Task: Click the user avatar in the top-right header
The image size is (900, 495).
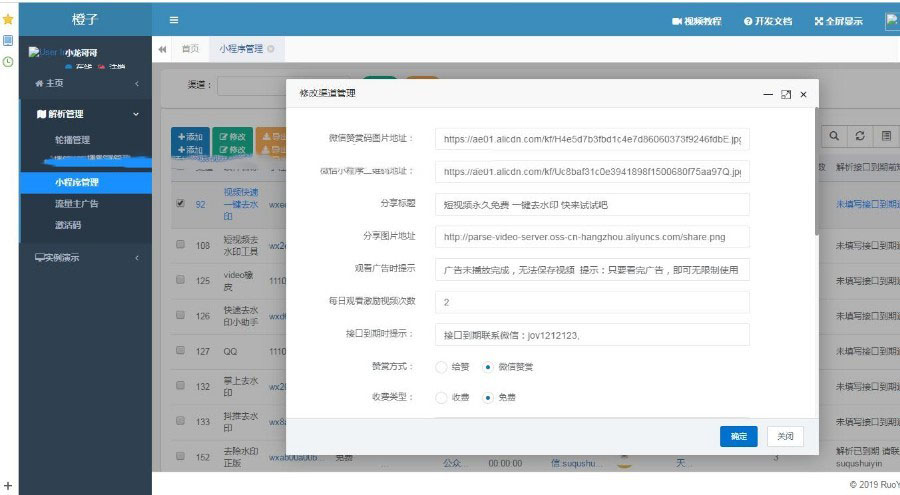Action: click(x=891, y=21)
